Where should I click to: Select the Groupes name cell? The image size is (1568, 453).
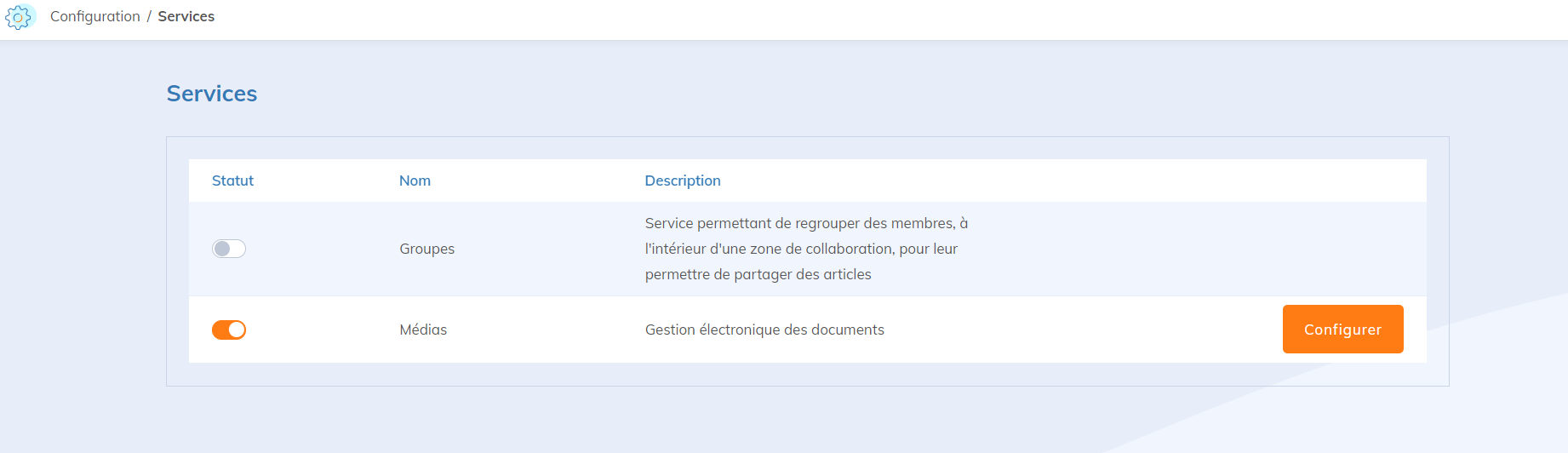(427, 249)
